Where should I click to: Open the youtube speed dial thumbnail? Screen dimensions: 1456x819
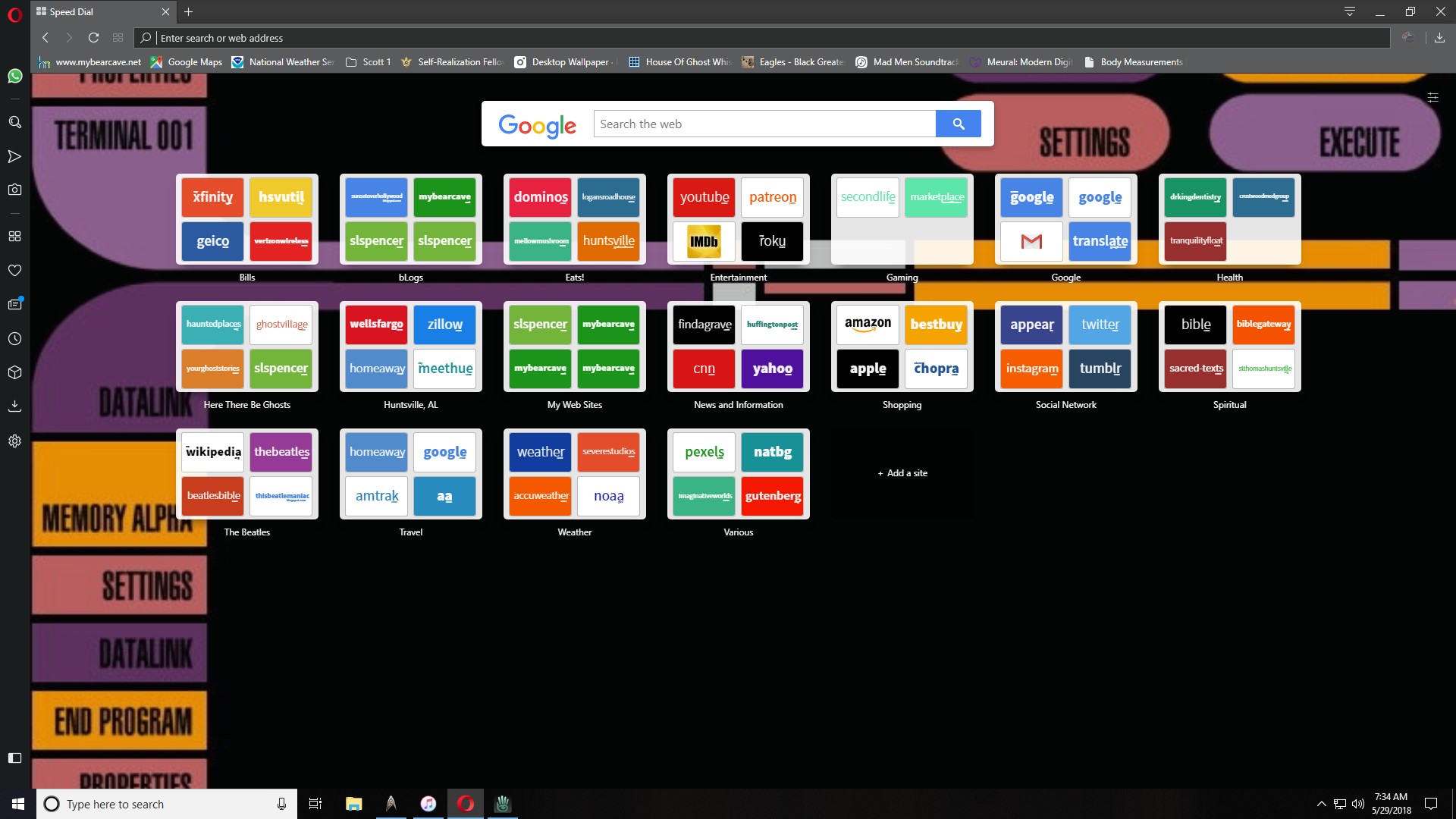tap(704, 197)
